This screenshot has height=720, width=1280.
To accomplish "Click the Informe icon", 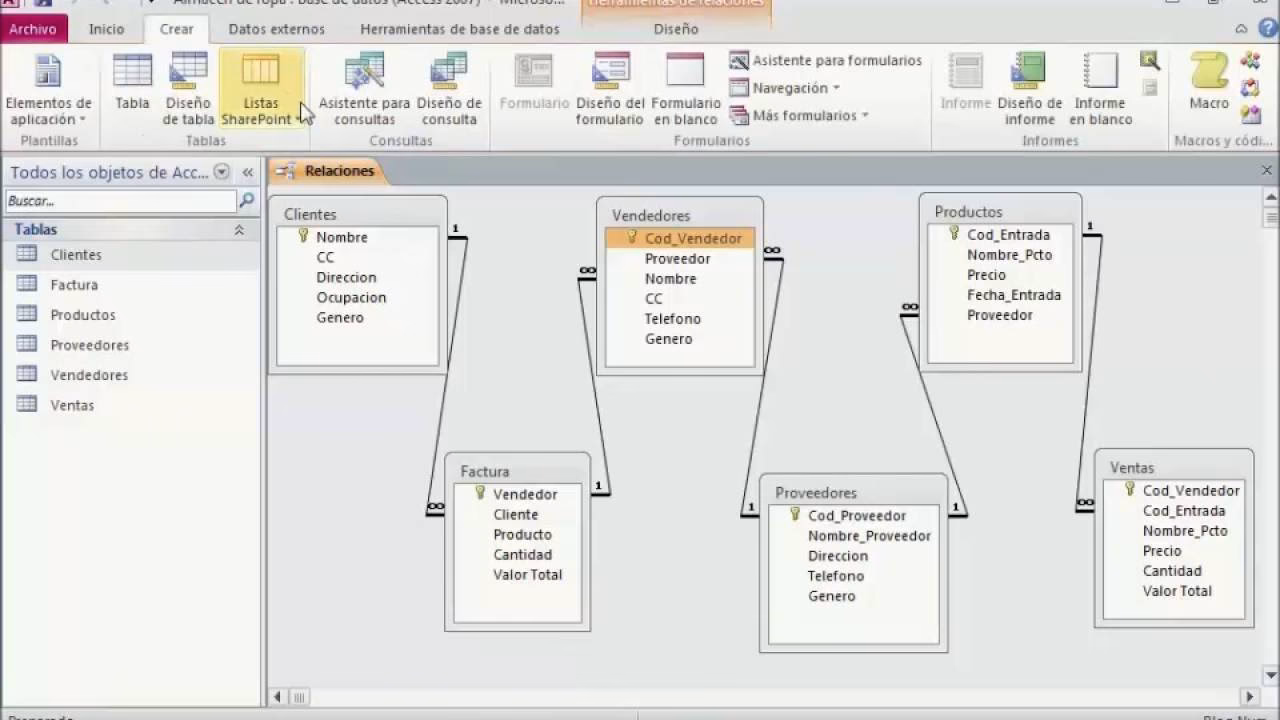I will [966, 71].
